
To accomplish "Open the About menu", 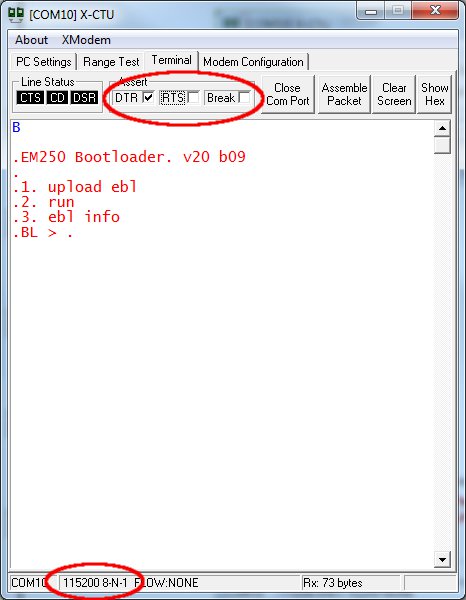I will tap(31, 40).
